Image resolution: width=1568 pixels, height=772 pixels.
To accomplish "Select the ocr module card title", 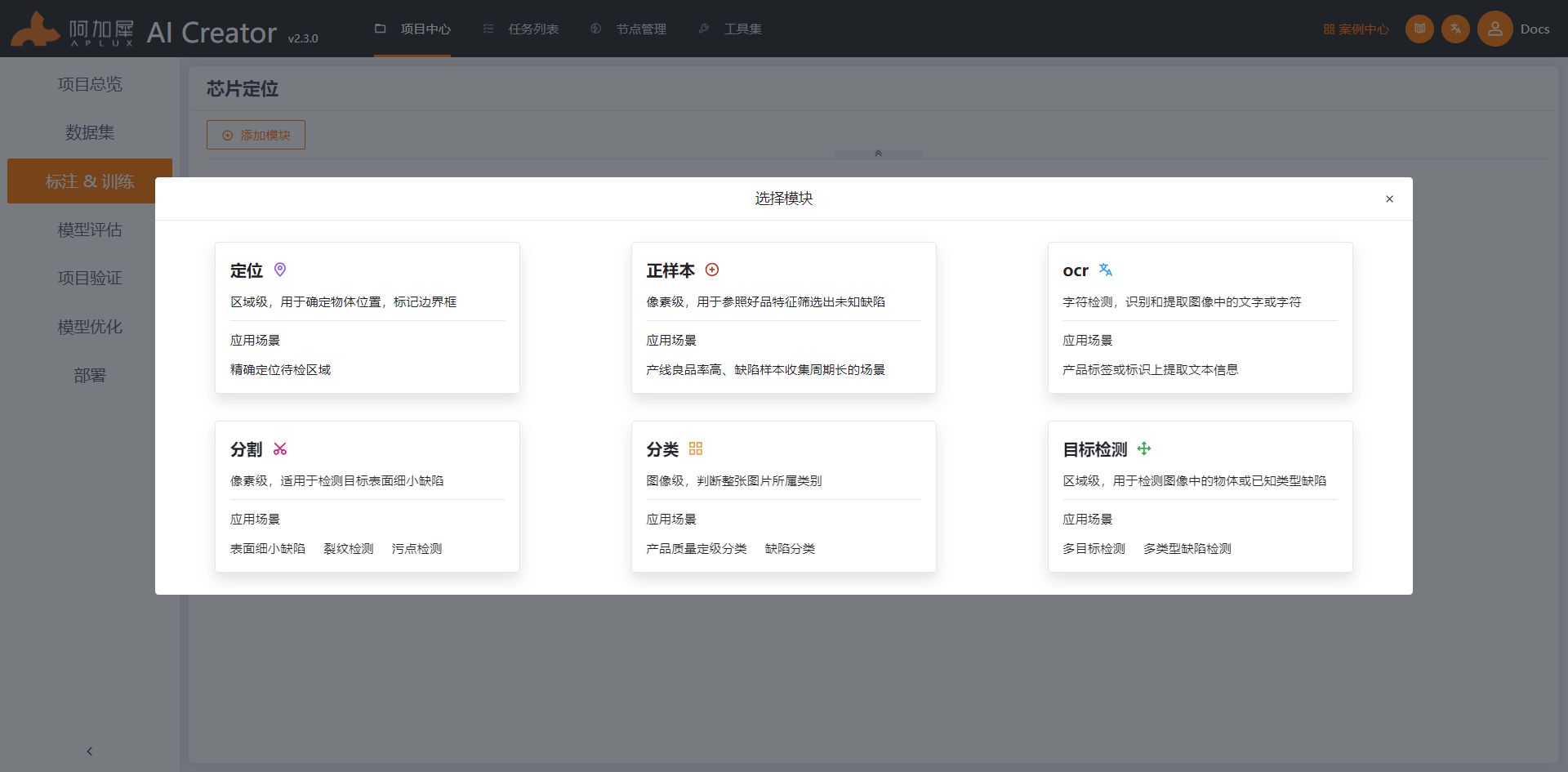I will (x=1076, y=270).
